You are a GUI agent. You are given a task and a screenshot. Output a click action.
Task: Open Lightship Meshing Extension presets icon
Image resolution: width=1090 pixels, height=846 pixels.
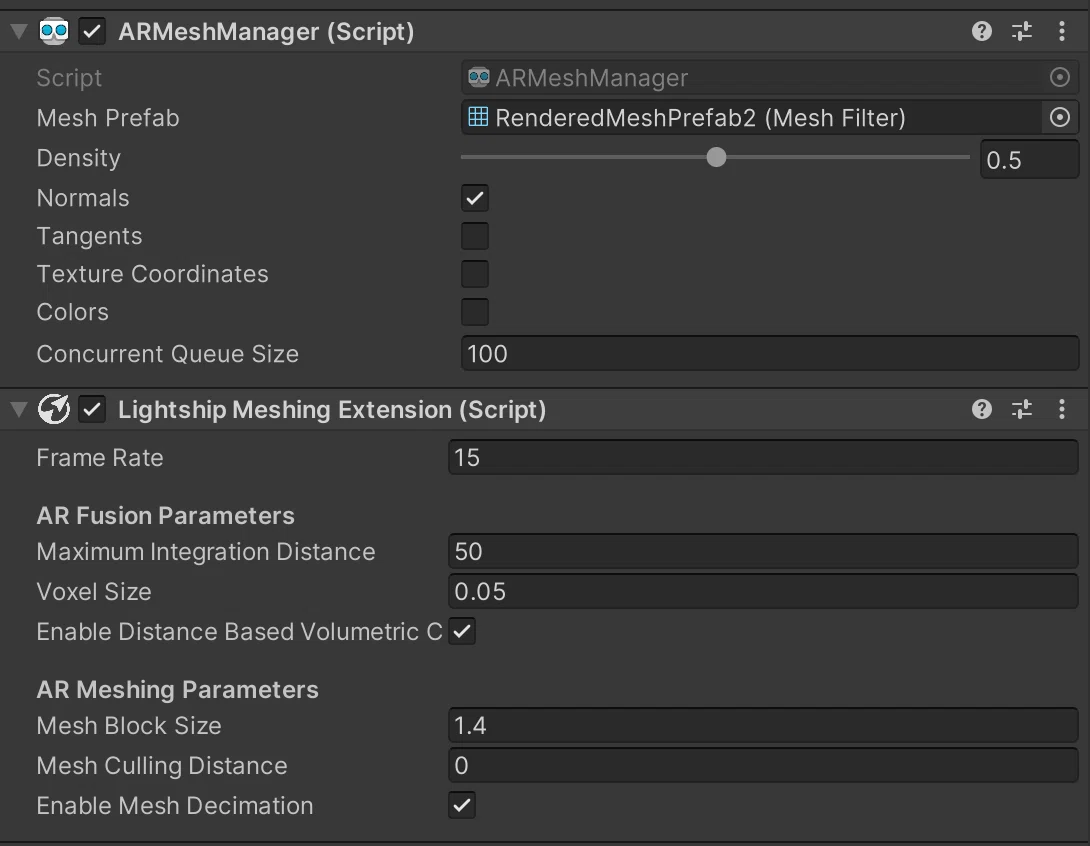pyautogui.click(x=1021, y=409)
